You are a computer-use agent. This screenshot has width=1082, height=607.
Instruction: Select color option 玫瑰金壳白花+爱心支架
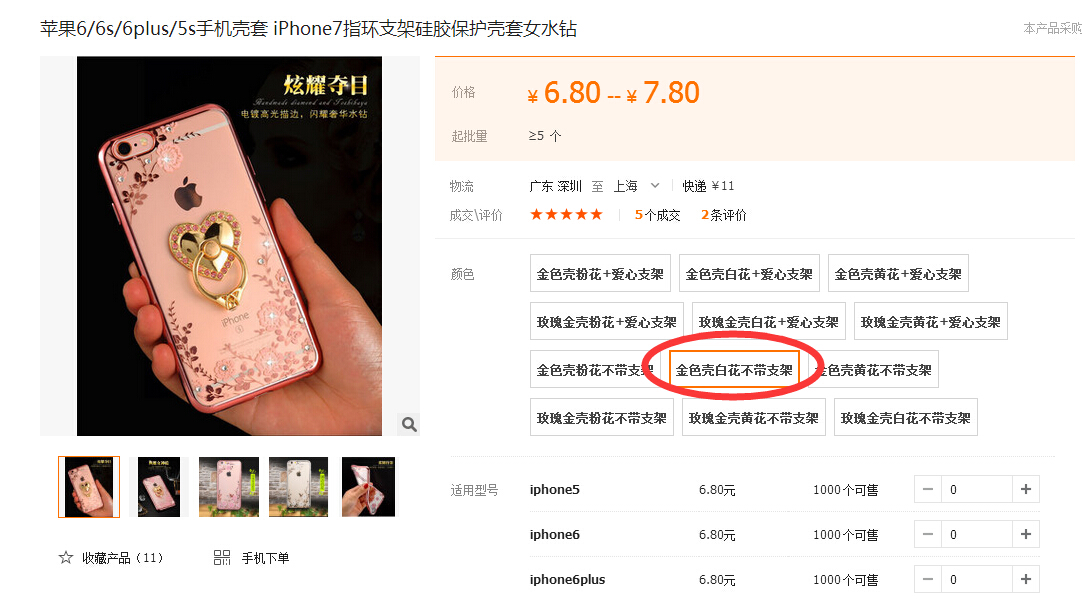(x=769, y=321)
